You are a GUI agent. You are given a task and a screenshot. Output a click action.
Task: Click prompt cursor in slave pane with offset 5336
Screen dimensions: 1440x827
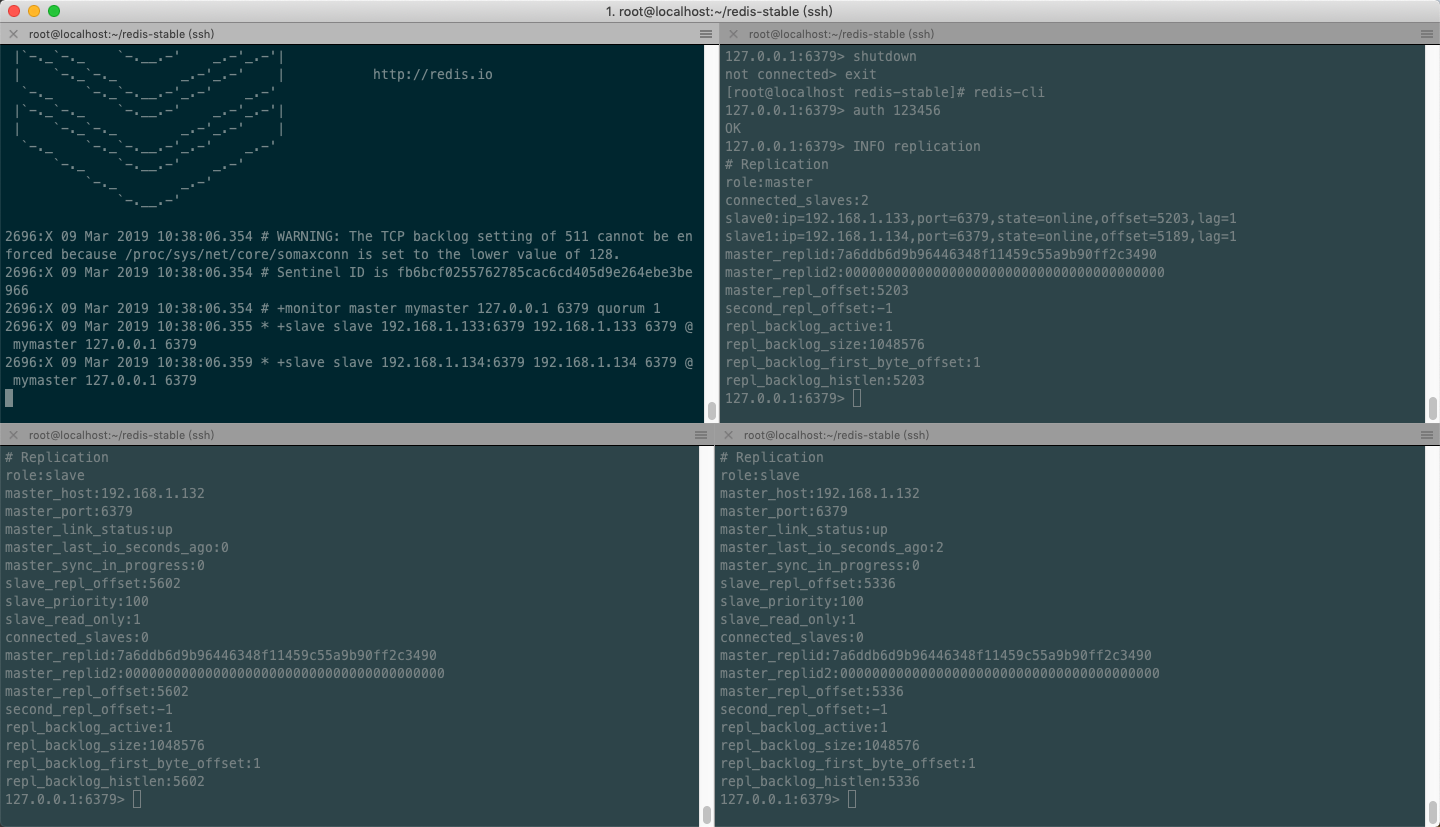(852, 799)
